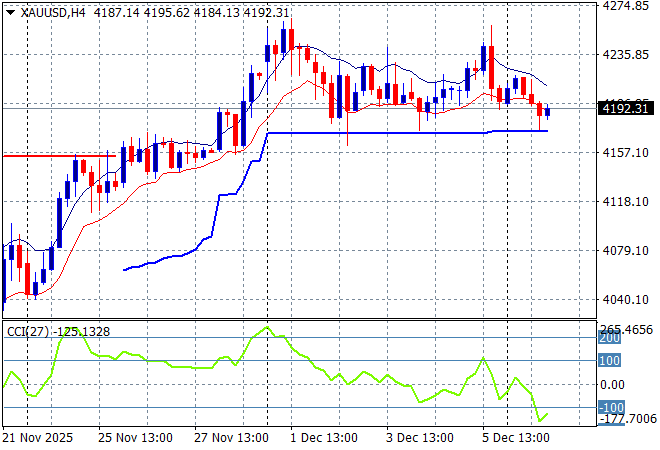Open the chart menu triangle beside XAUUSD

click(10, 13)
